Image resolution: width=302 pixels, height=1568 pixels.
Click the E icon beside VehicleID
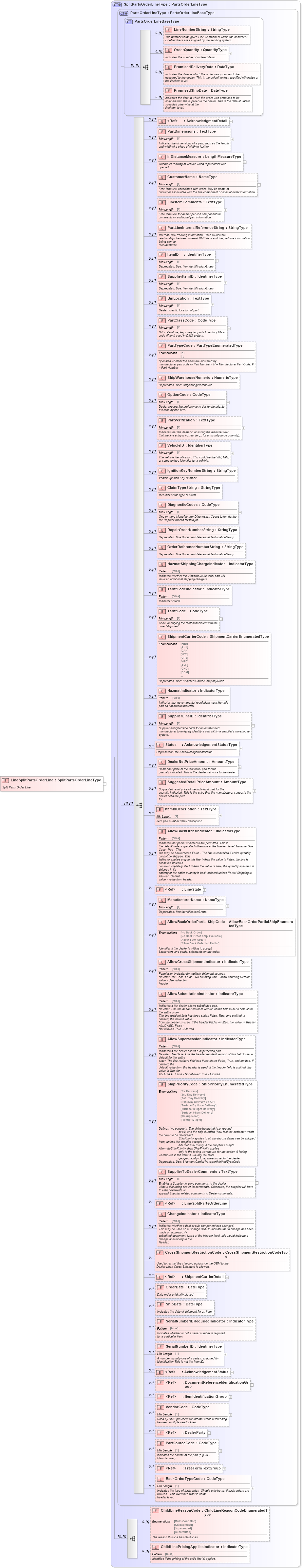point(162,445)
